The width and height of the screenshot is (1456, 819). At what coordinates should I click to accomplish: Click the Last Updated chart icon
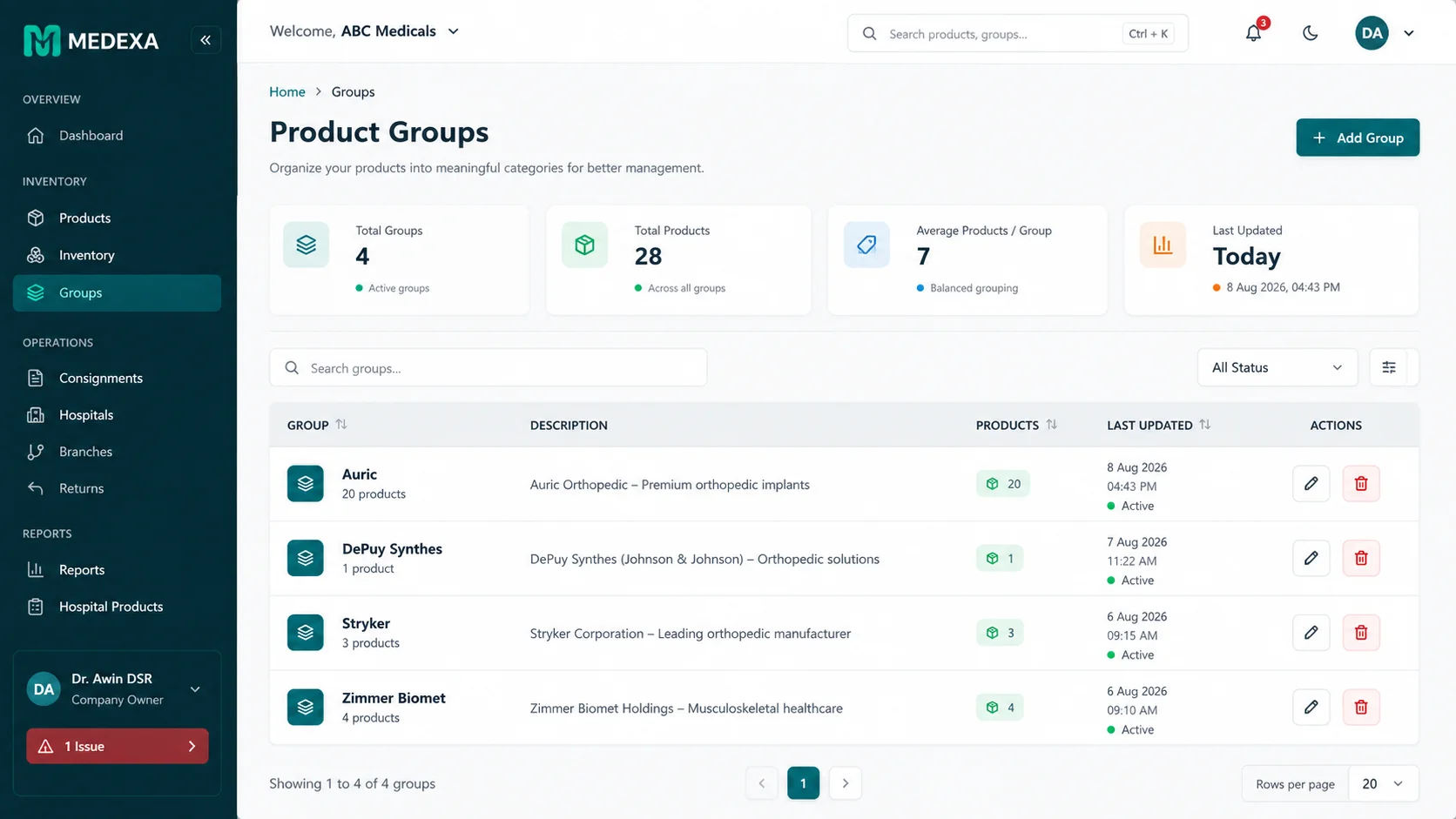coord(1163,245)
